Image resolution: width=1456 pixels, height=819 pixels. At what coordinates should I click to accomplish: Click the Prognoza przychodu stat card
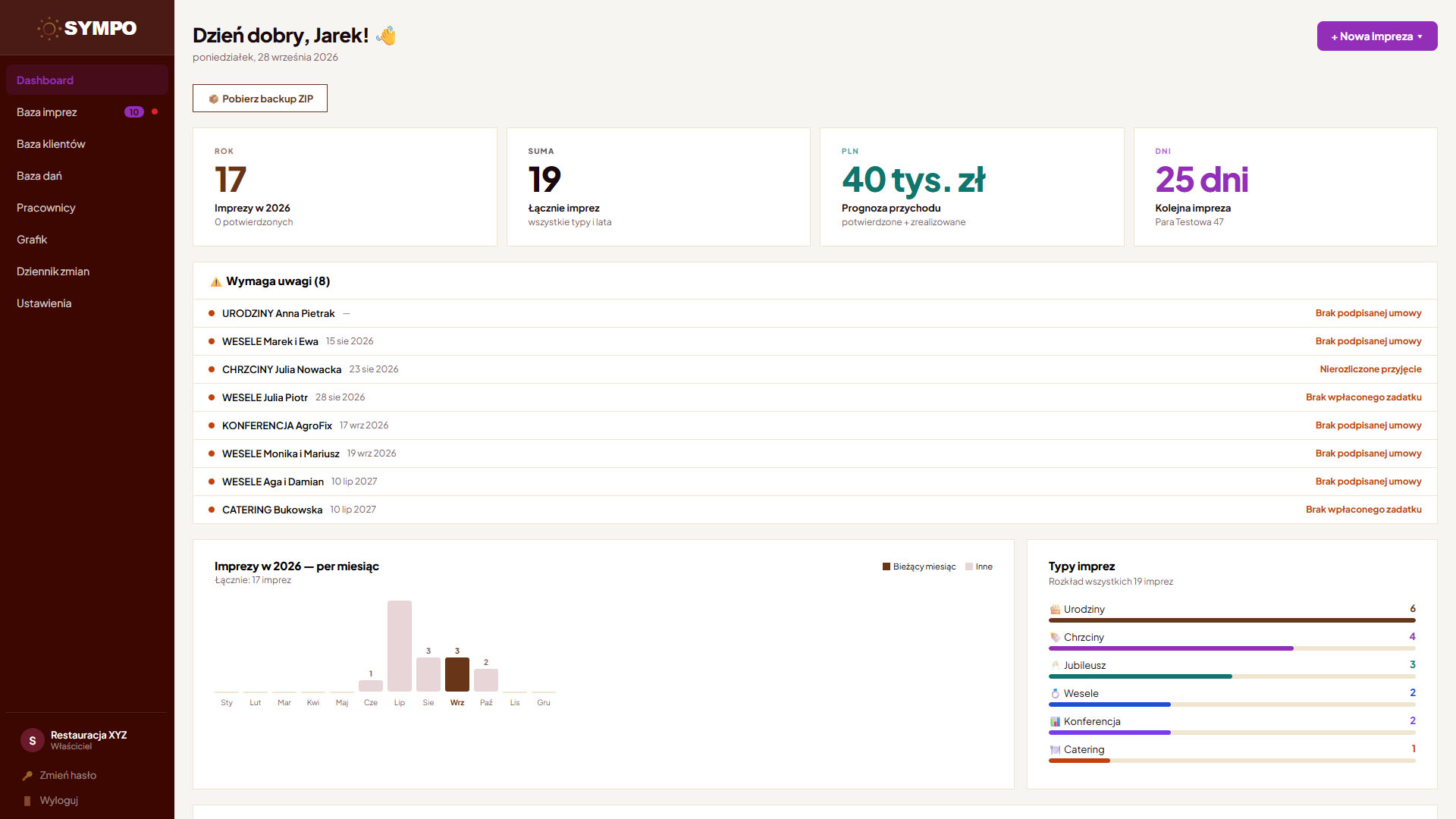tap(972, 187)
